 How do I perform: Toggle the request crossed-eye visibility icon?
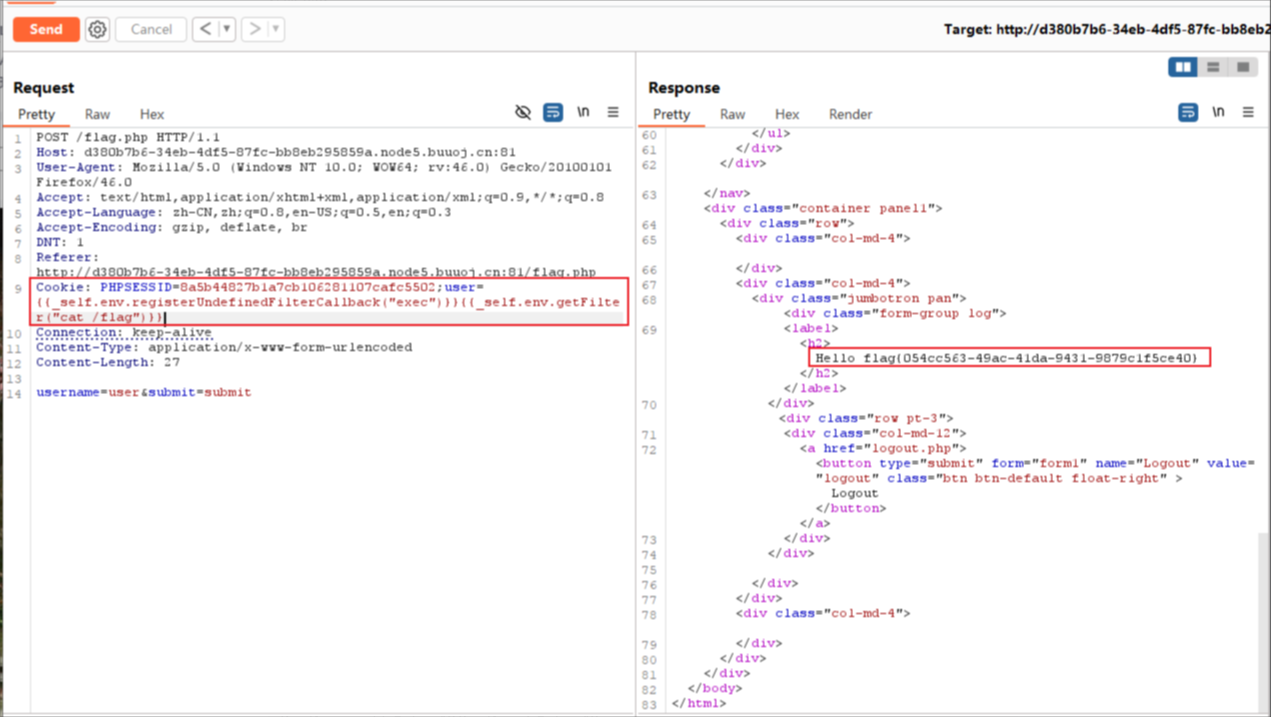(523, 112)
